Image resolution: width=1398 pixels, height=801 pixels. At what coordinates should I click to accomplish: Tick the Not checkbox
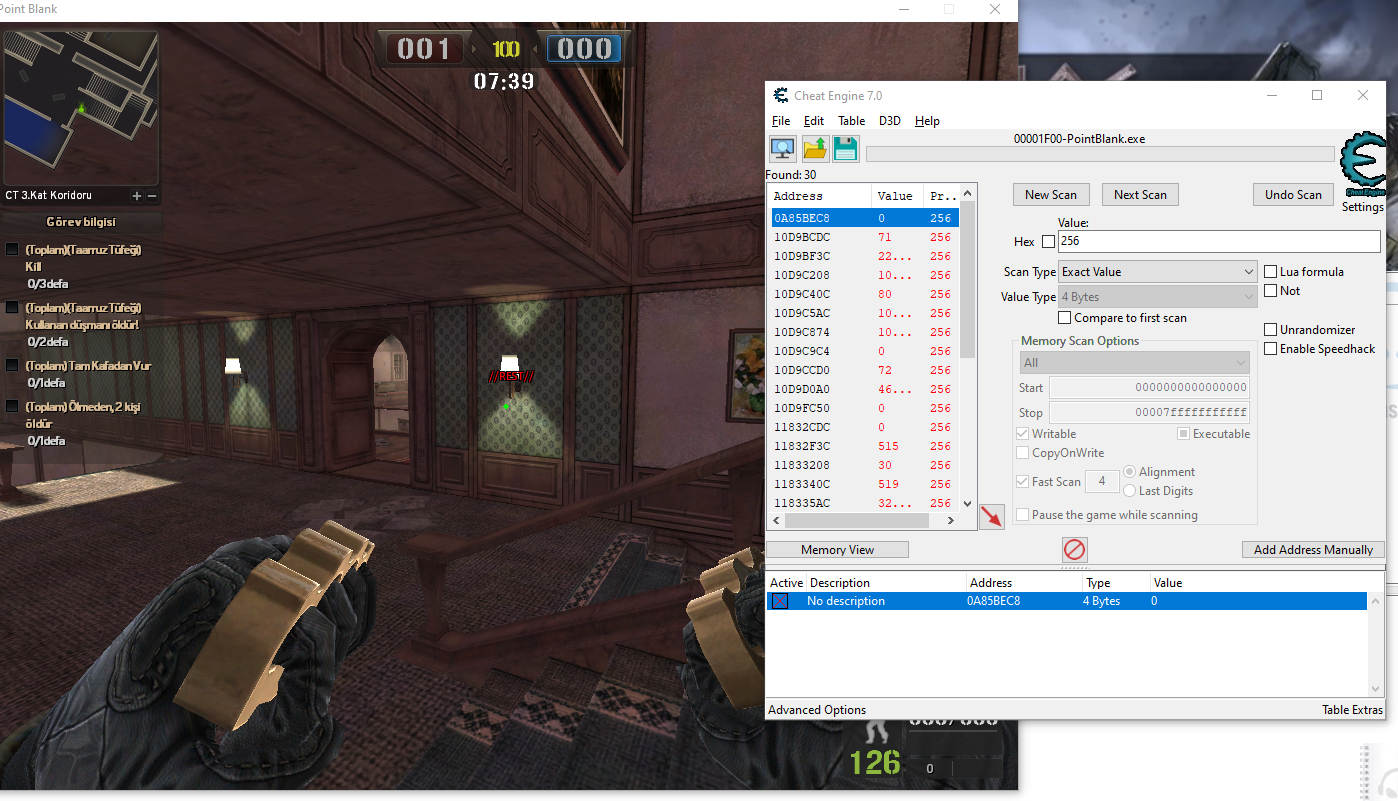[x=1270, y=291]
